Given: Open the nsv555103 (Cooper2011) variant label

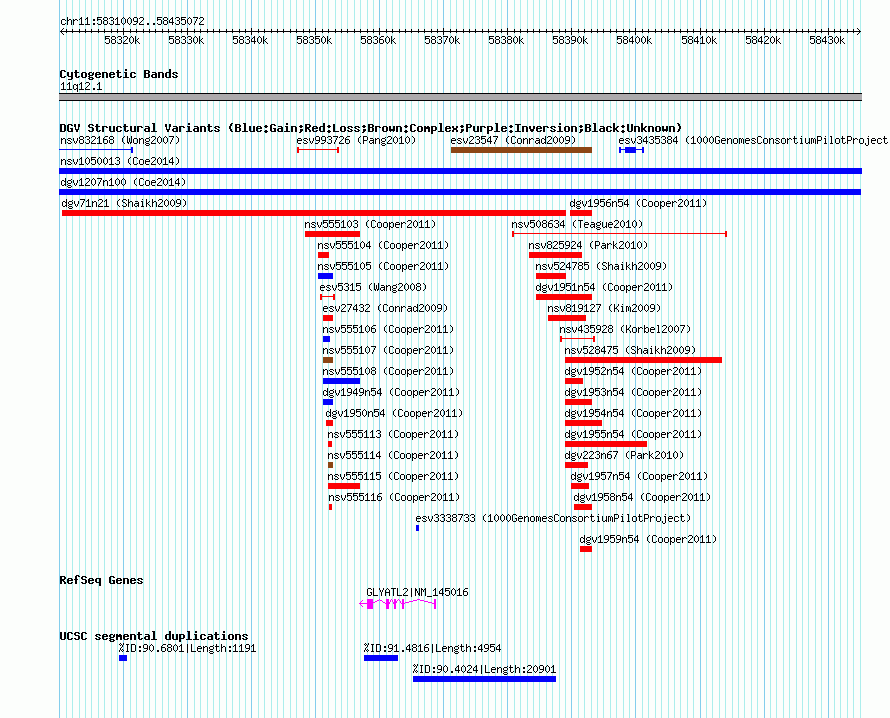Looking at the screenshot, I should 370,224.
